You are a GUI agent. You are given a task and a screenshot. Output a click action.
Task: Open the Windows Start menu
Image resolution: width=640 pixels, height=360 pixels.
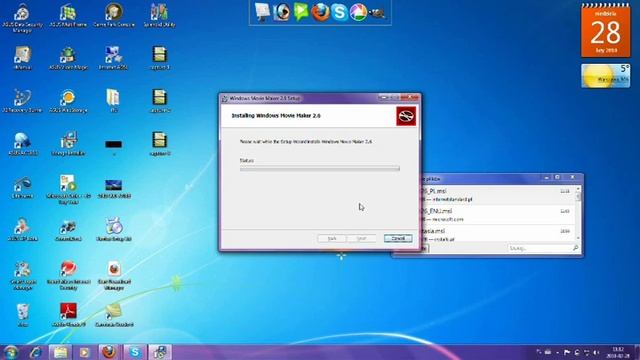click(x=11, y=352)
